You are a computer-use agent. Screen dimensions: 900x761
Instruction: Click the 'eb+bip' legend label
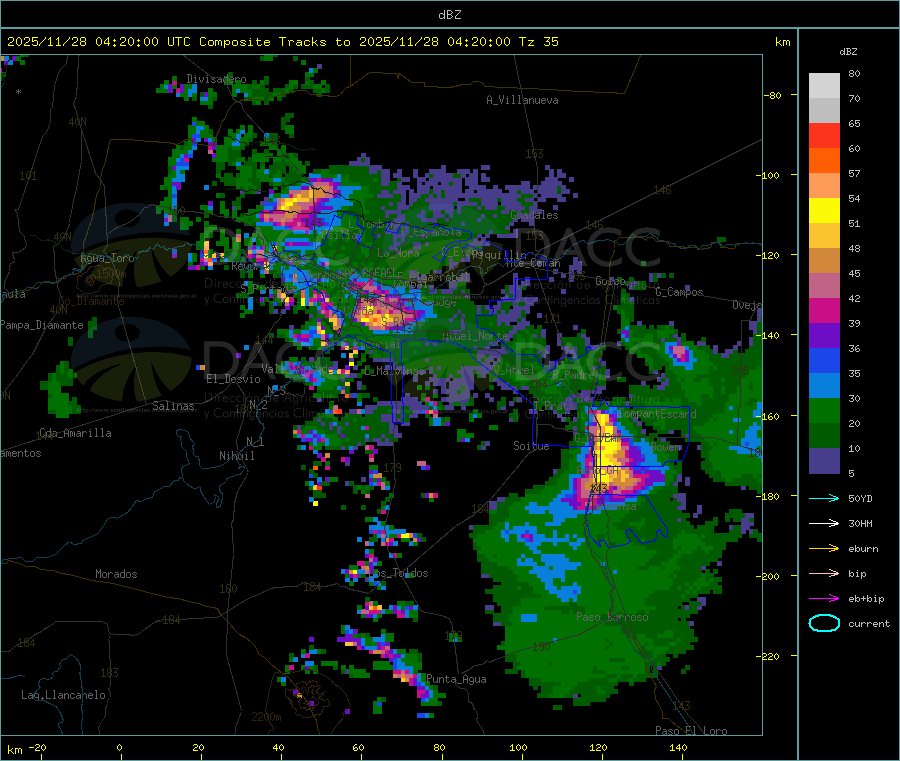[x=866, y=599]
